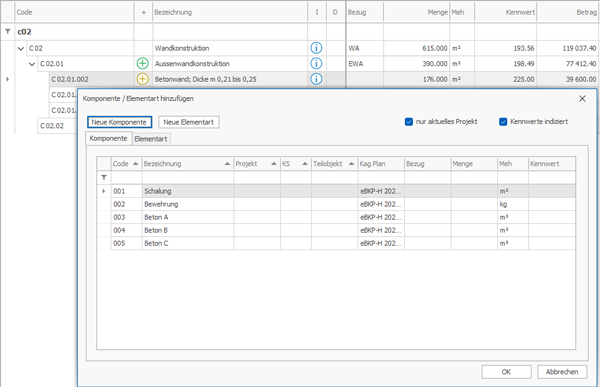Click the + column header in main table
600x387 pixels.
pos(143,12)
